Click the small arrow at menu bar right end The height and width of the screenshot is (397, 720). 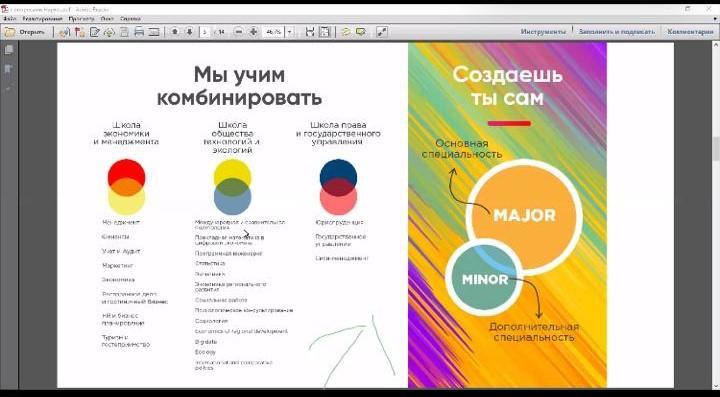[714, 19]
